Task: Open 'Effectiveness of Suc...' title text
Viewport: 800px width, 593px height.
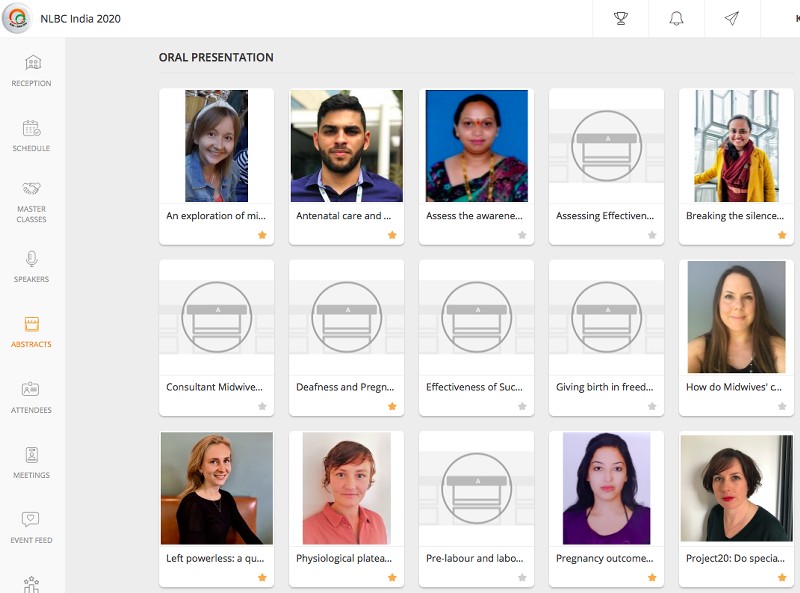Action: tap(474, 387)
